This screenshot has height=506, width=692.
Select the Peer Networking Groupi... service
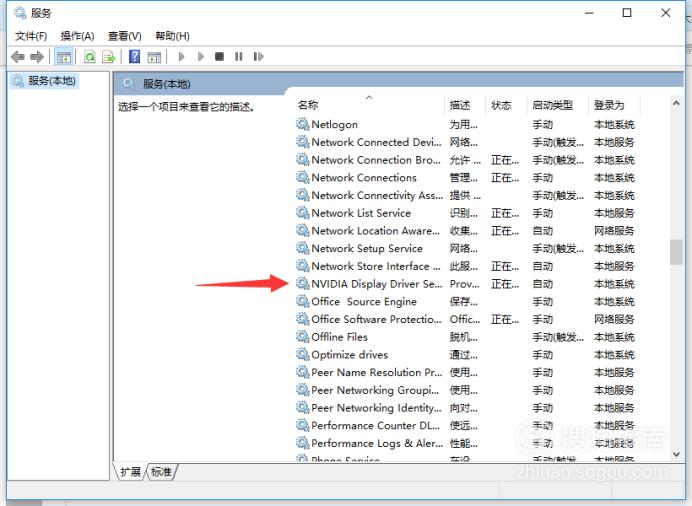click(375, 390)
